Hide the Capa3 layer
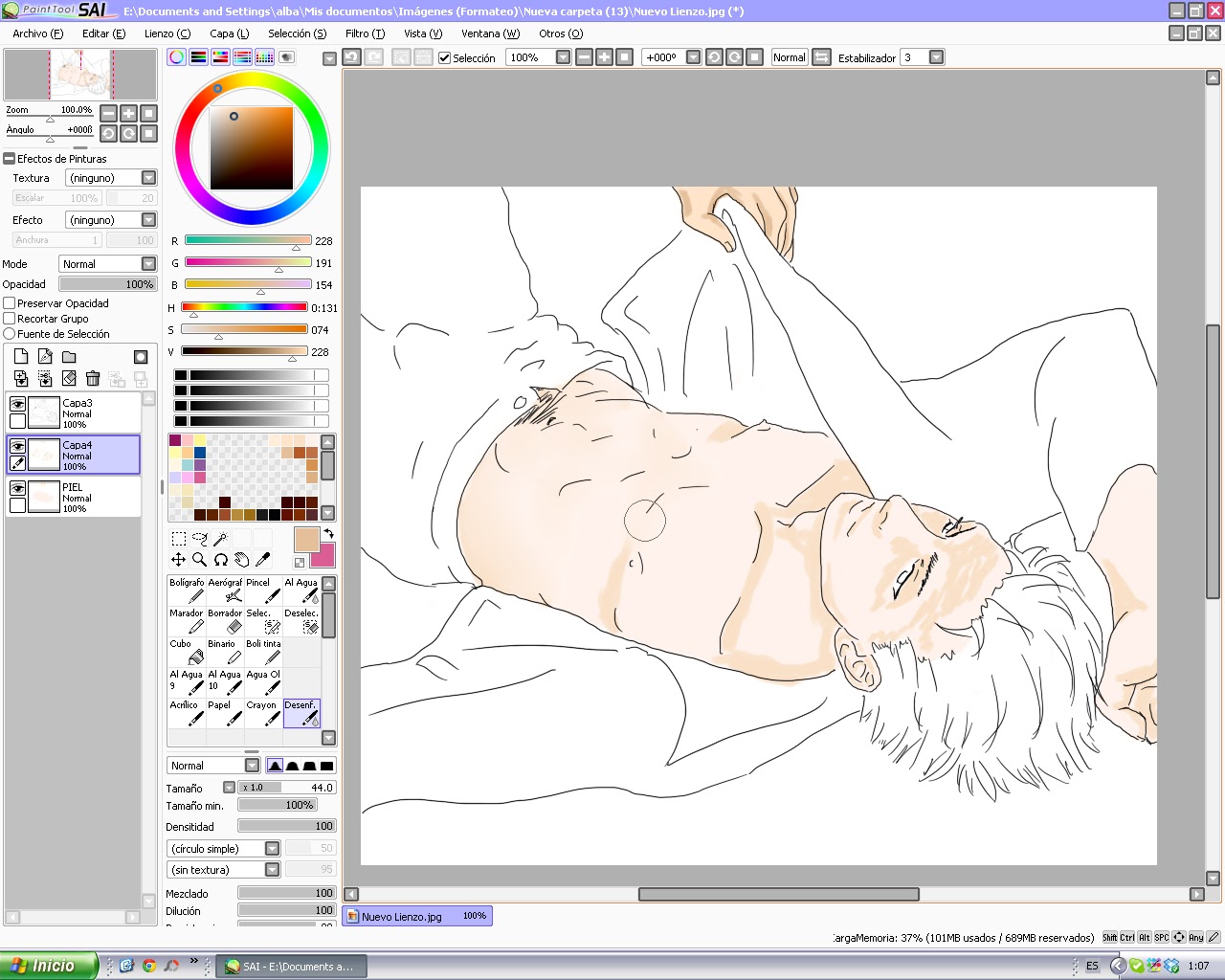This screenshot has height=980, width=1225. [17, 405]
